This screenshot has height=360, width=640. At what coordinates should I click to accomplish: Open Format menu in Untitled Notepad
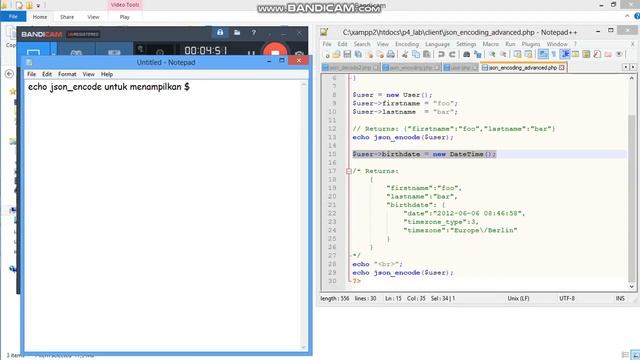click(x=67, y=74)
